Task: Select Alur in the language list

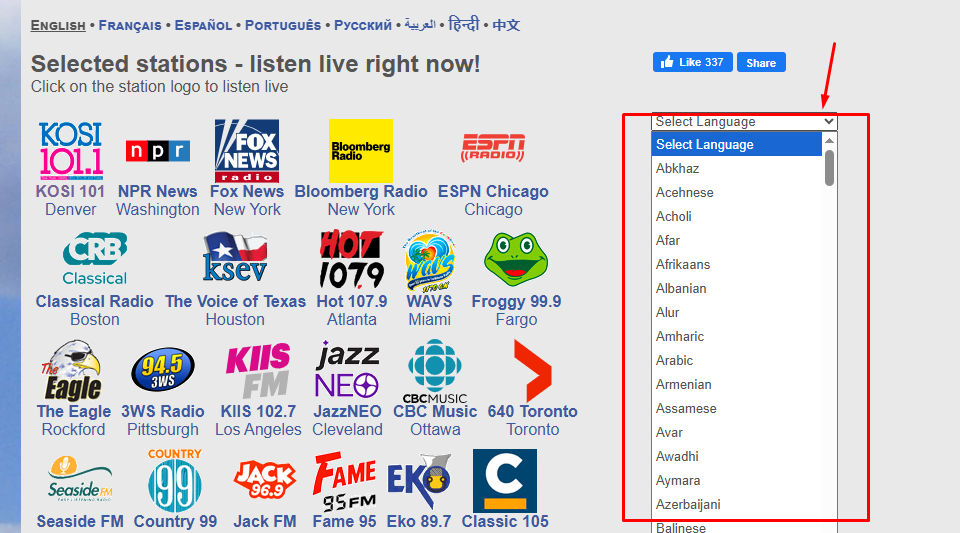Action: tap(737, 312)
